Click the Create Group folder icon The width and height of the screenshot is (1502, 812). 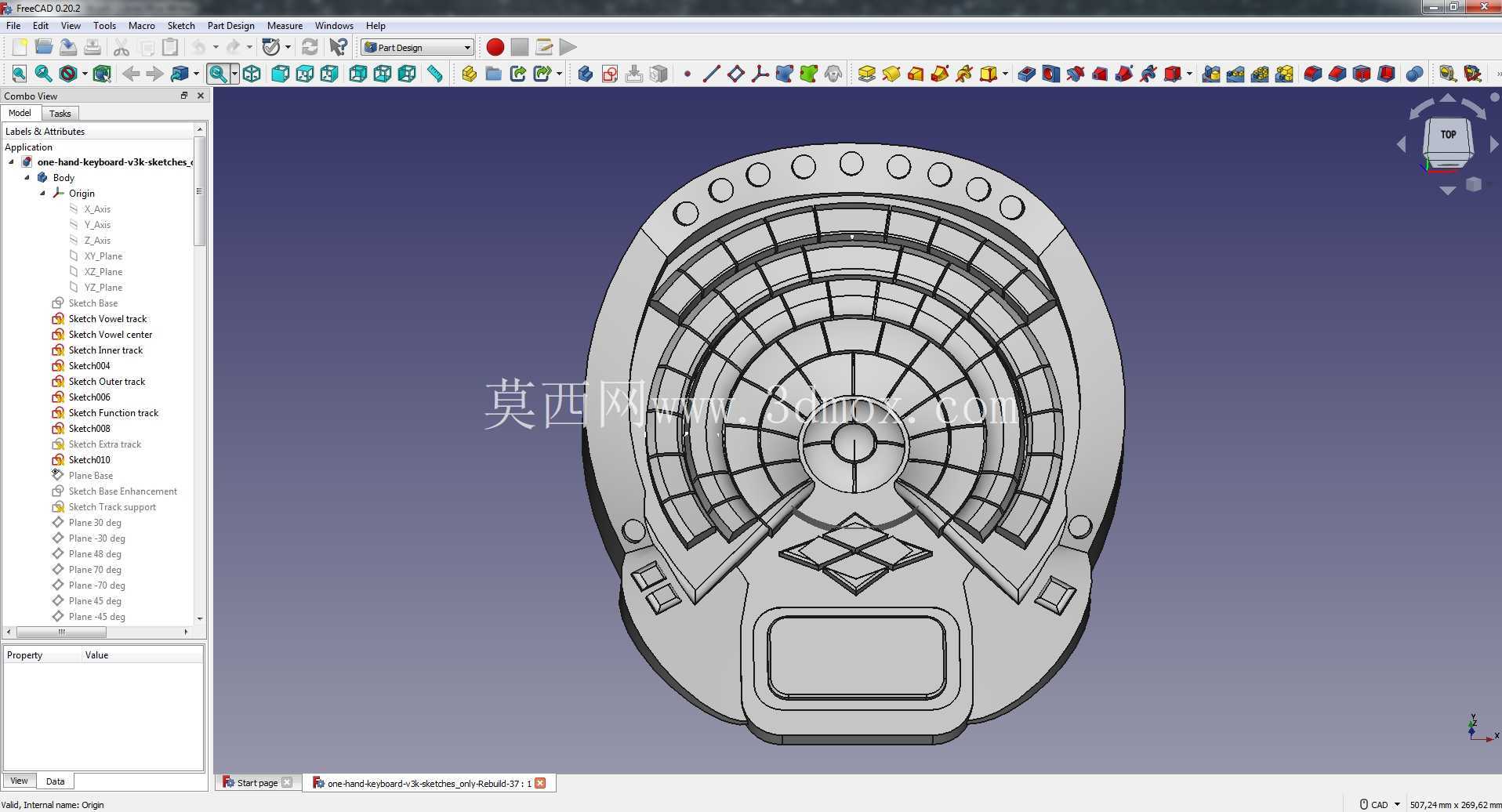click(x=493, y=74)
